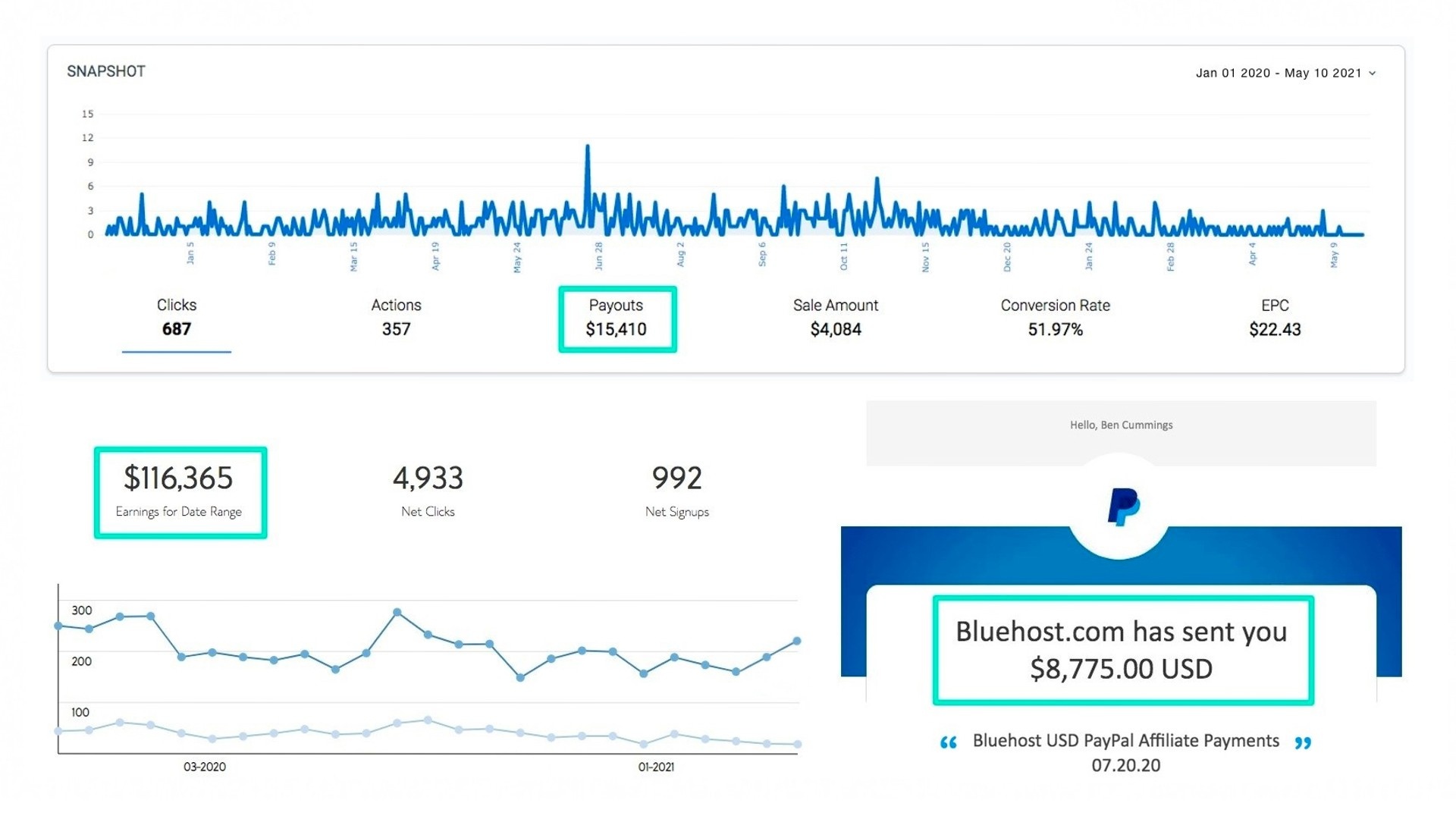The height and width of the screenshot is (819, 1456).
Task: Click the 992 Net Signups stat
Action: [x=676, y=491]
